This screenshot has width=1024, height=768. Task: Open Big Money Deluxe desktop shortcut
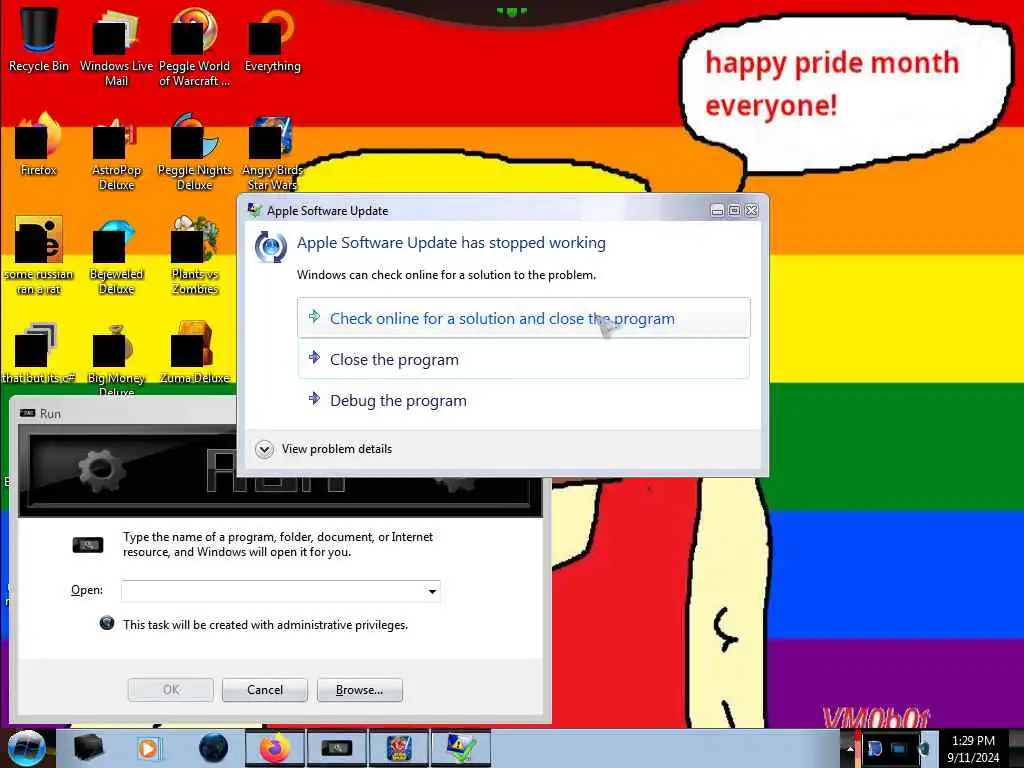116,359
